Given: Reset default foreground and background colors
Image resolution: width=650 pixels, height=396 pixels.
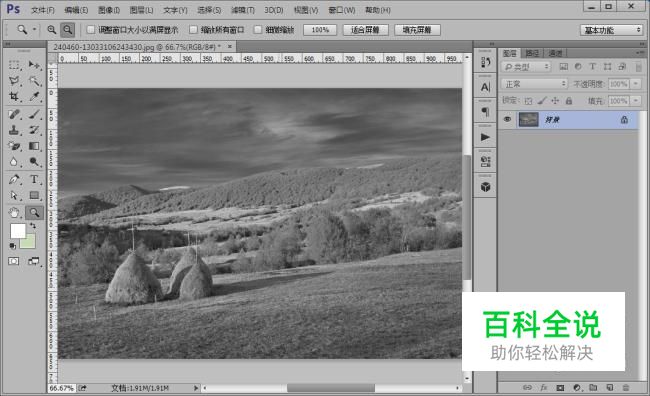Looking at the screenshot, I should [x=12, y=246].
